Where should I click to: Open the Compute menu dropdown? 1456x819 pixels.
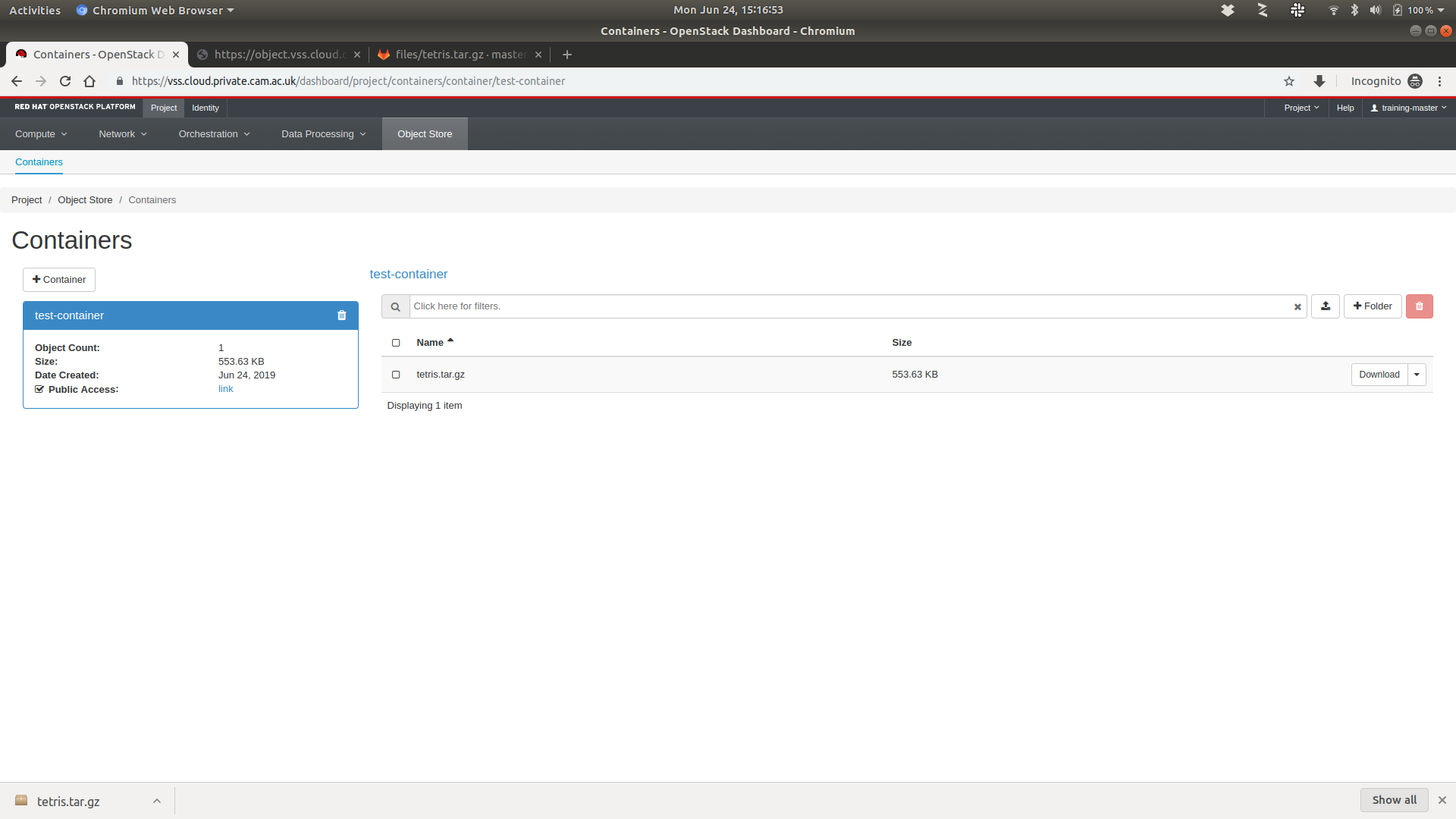[41, 134]
